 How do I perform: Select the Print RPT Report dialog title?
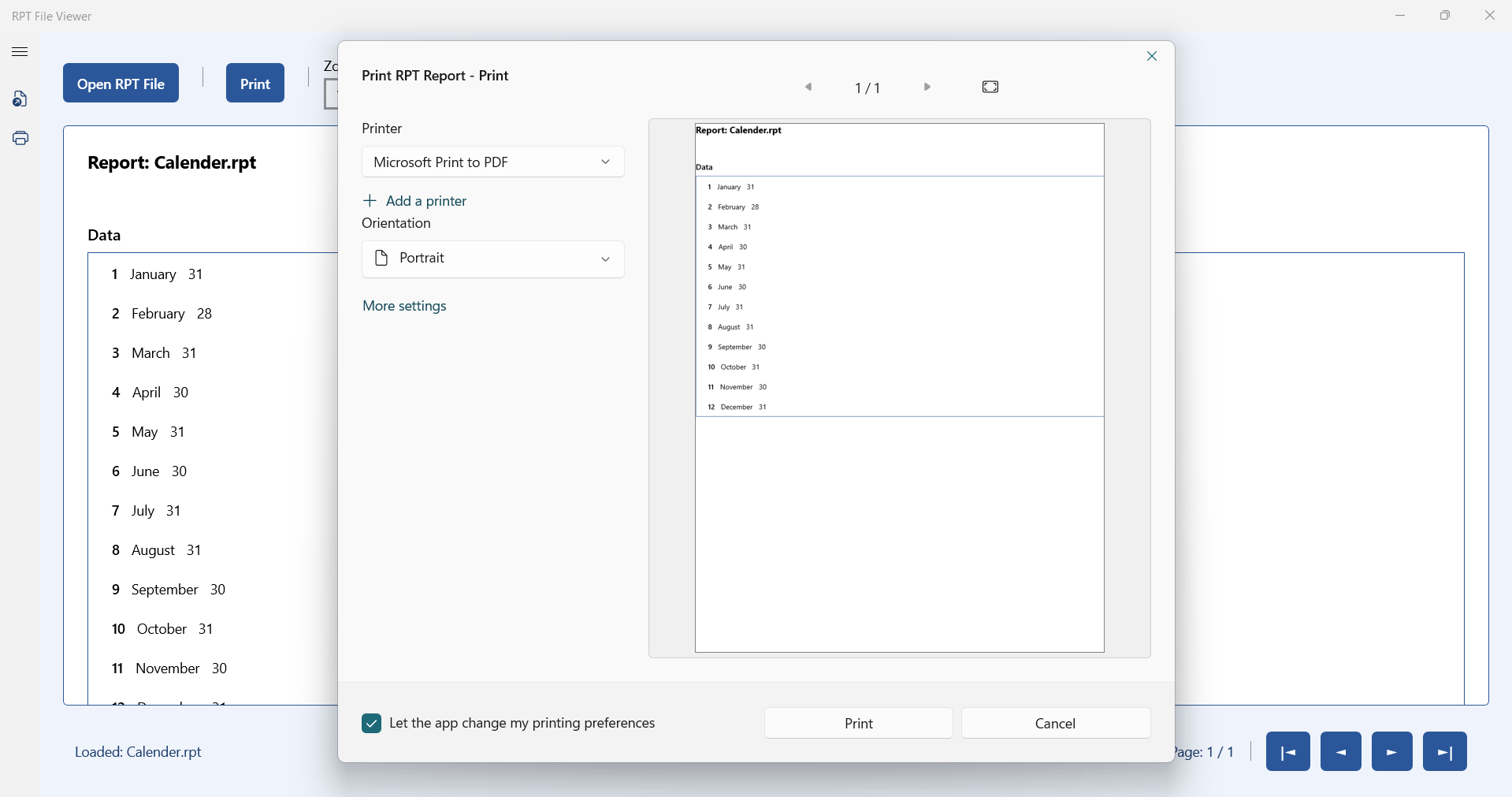point(434,76)
